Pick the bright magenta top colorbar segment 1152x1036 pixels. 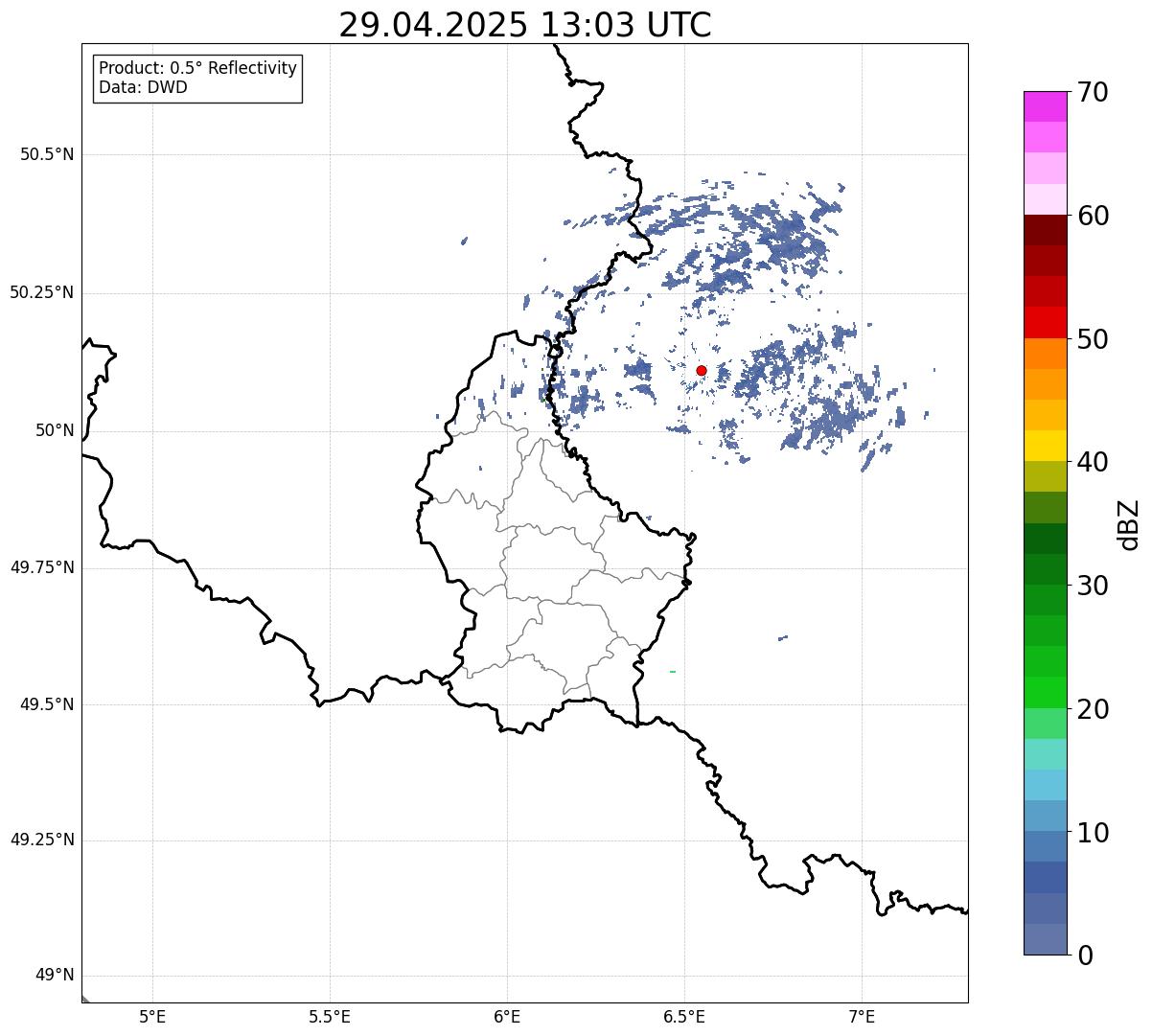[x=1045, y=106]
